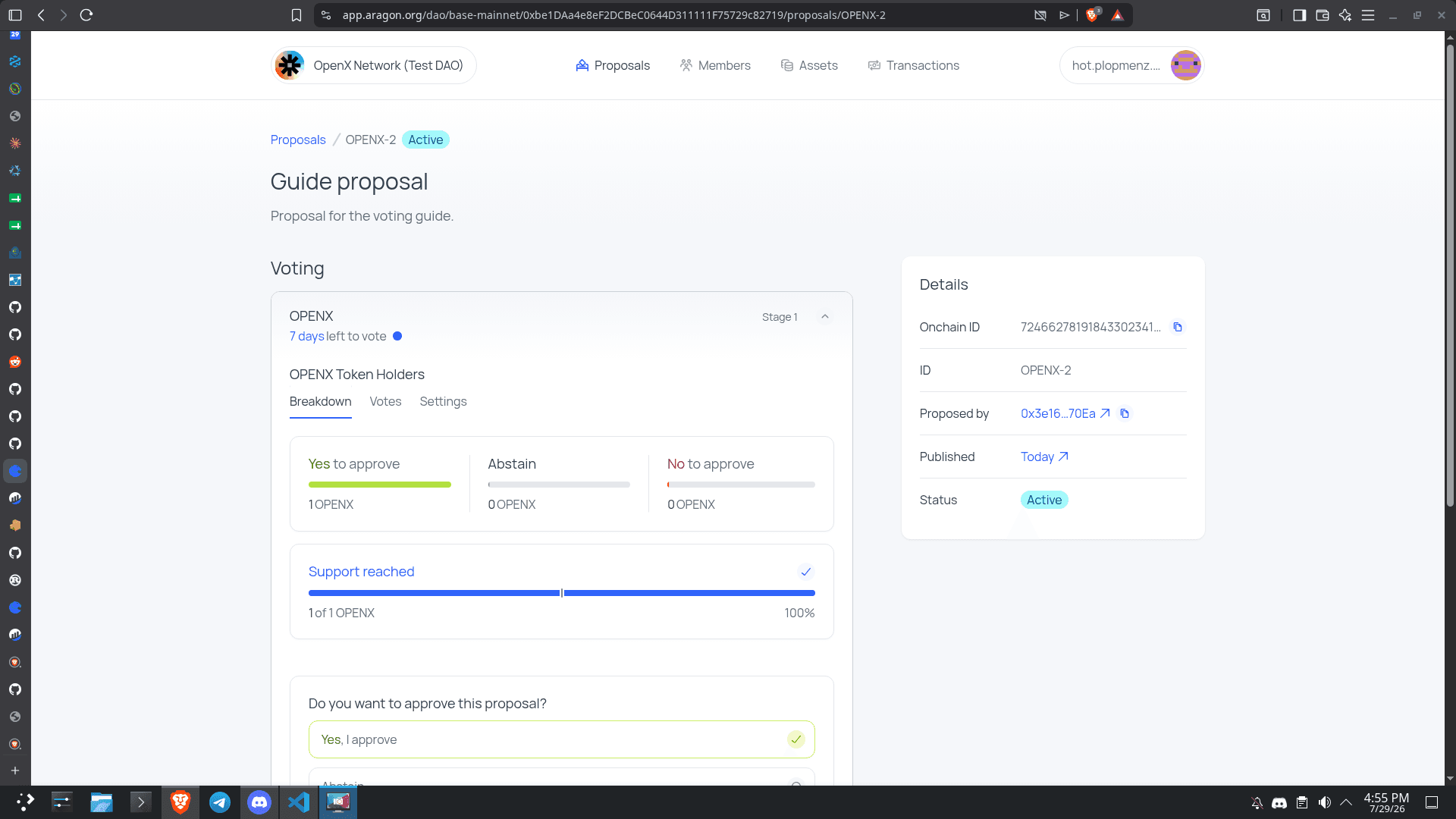
Task: Copy the Onchain ID value
Action: 1178,327
